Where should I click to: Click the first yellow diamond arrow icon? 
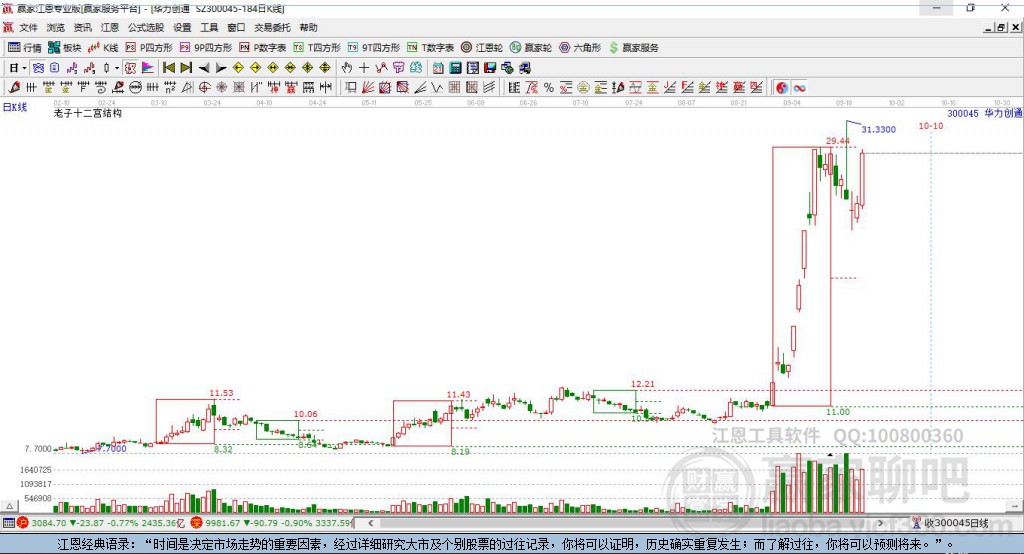pos(238,68)
